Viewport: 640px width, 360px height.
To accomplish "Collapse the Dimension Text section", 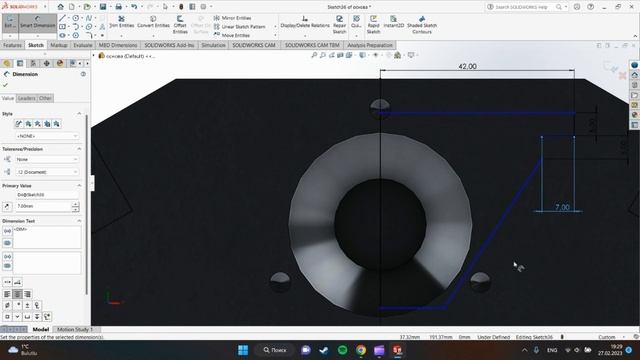I will [79, 220].
